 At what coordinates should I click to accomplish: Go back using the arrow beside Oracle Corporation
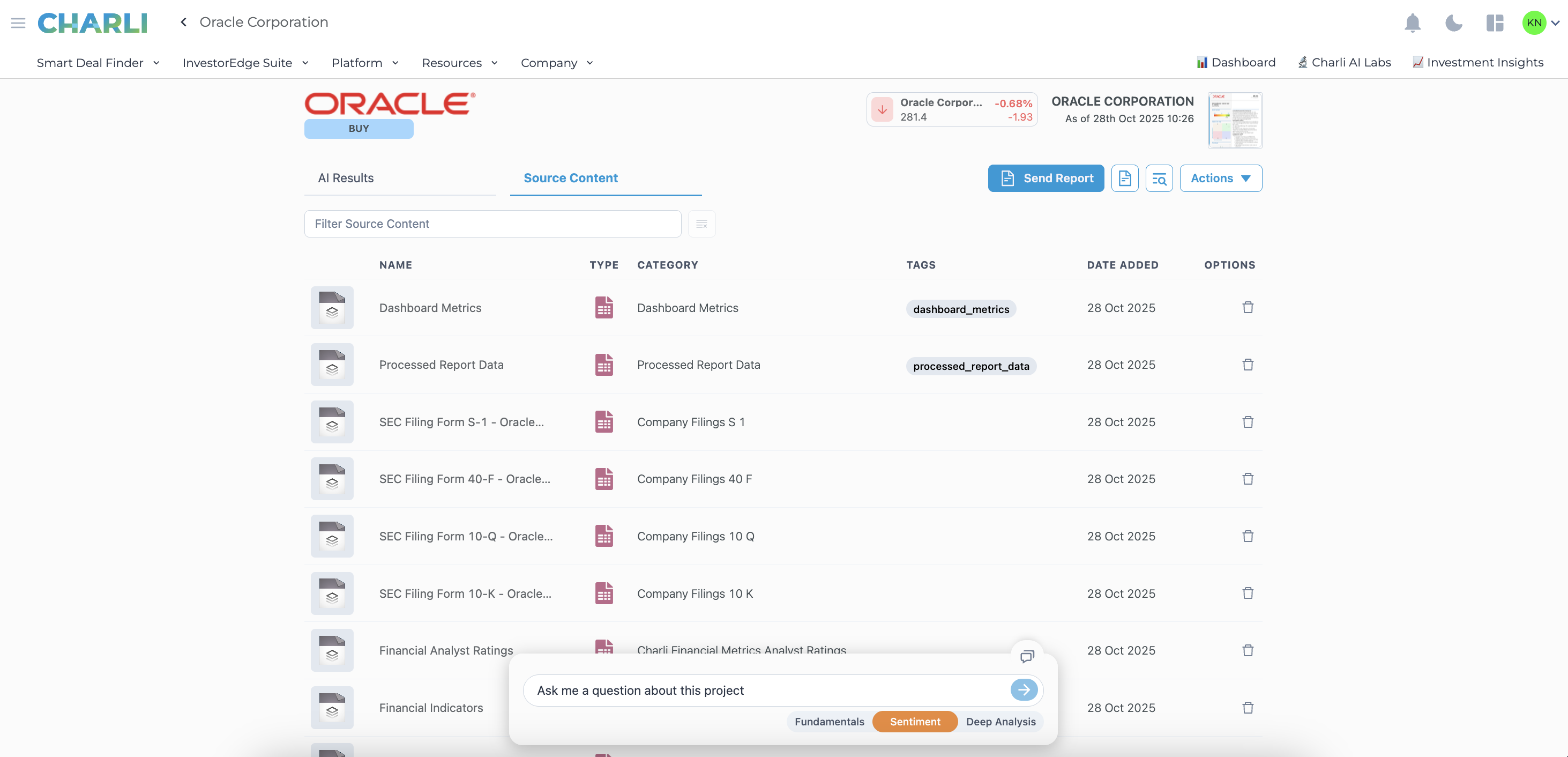(183, 23)
